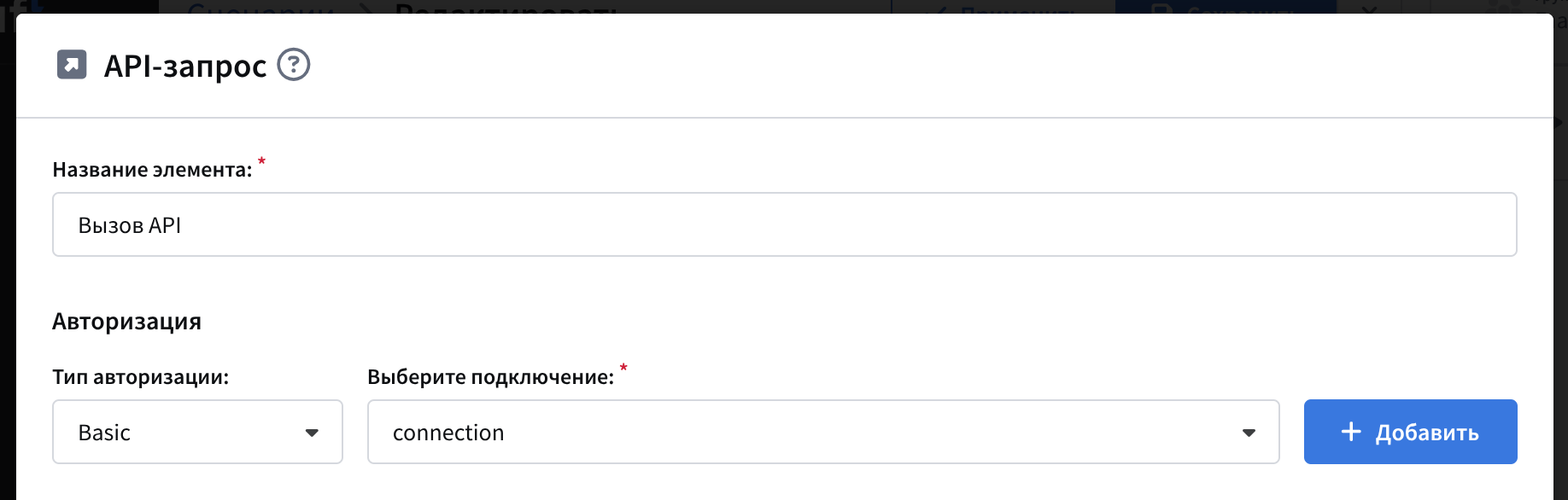
Task: Click the API-запрос dialog title
Action: (x=185, y=66)
